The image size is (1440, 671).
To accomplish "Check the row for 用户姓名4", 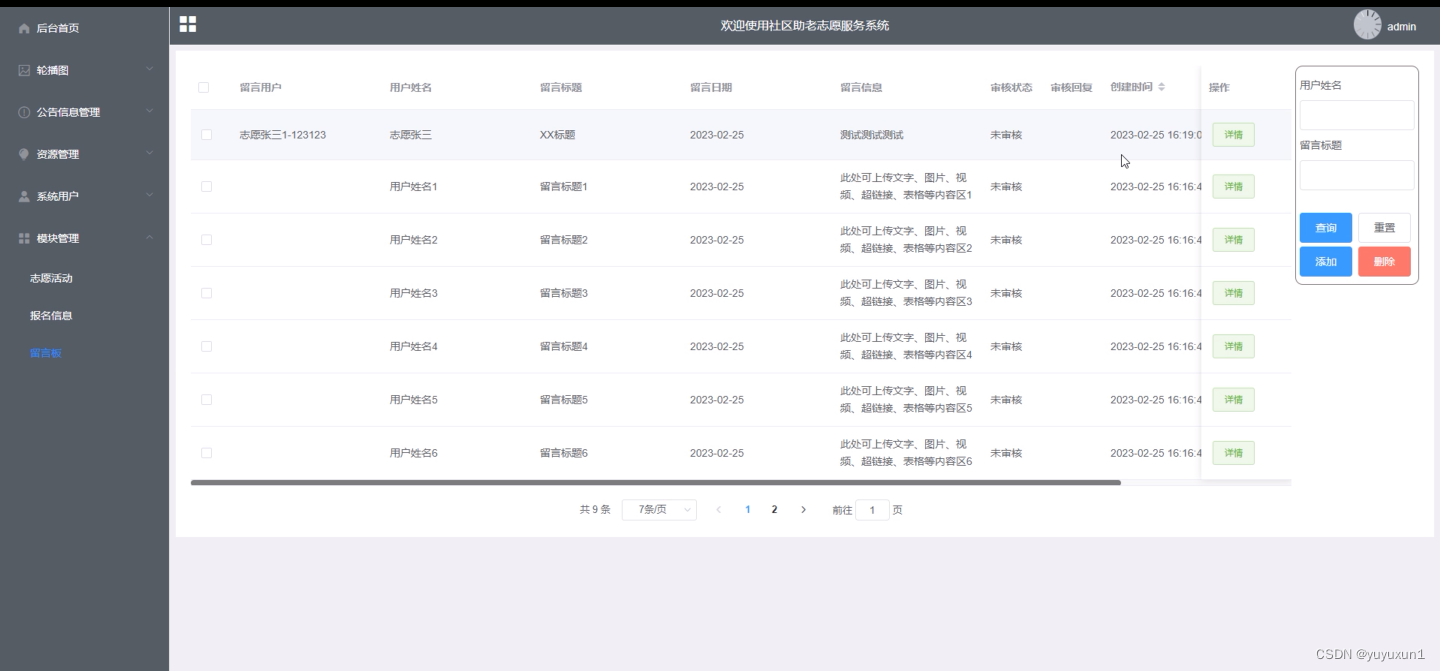I will coord(206,346).
